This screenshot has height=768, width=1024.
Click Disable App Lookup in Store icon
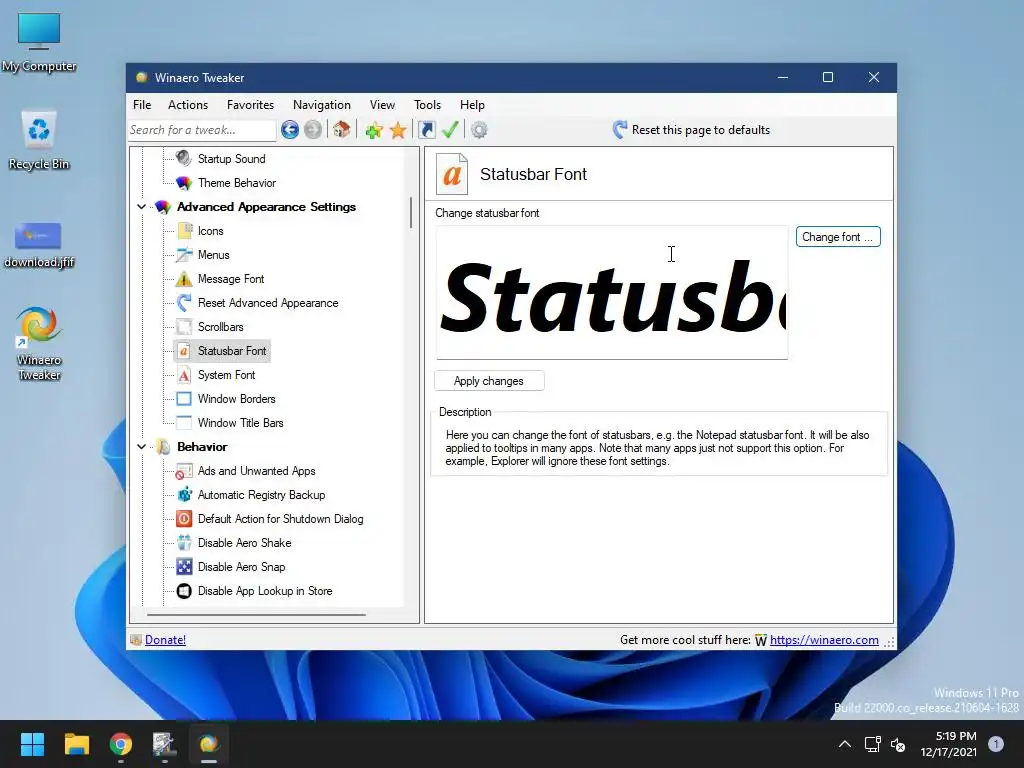(184, 591)
